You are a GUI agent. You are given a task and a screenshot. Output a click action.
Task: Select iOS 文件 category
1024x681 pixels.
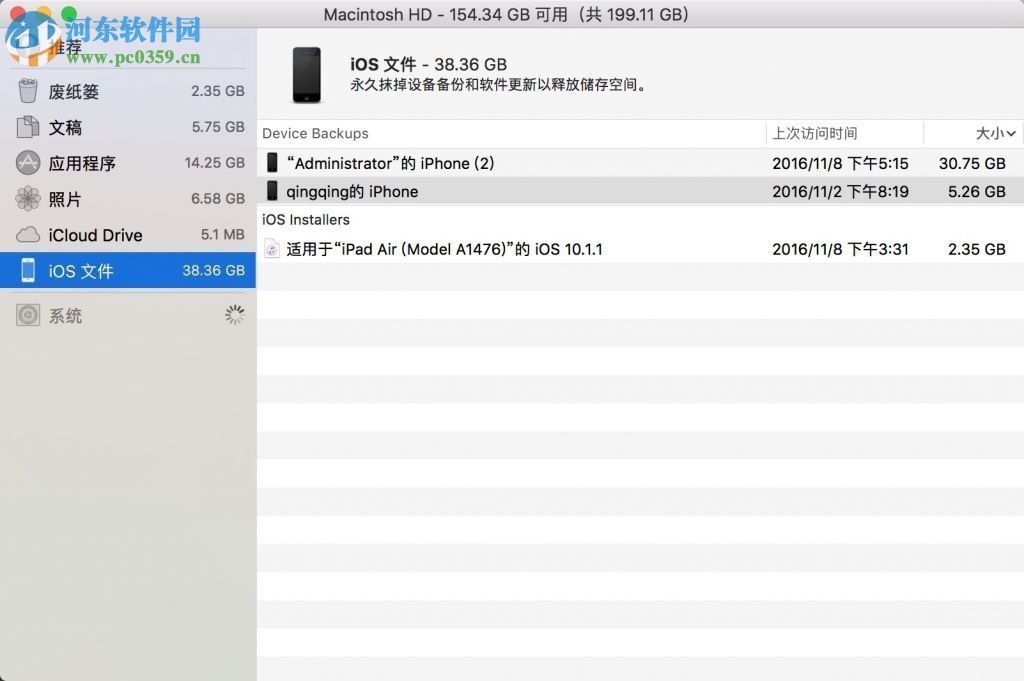pyautogui.click(x=128, y=270)
